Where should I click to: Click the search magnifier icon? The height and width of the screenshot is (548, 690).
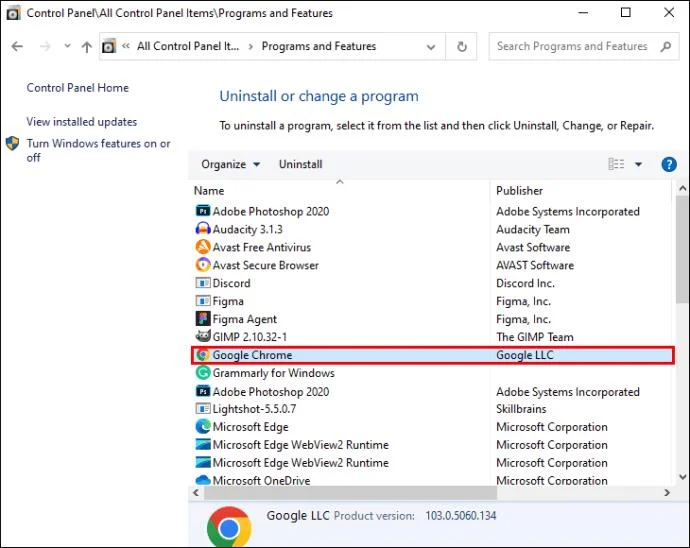(666, 46)
